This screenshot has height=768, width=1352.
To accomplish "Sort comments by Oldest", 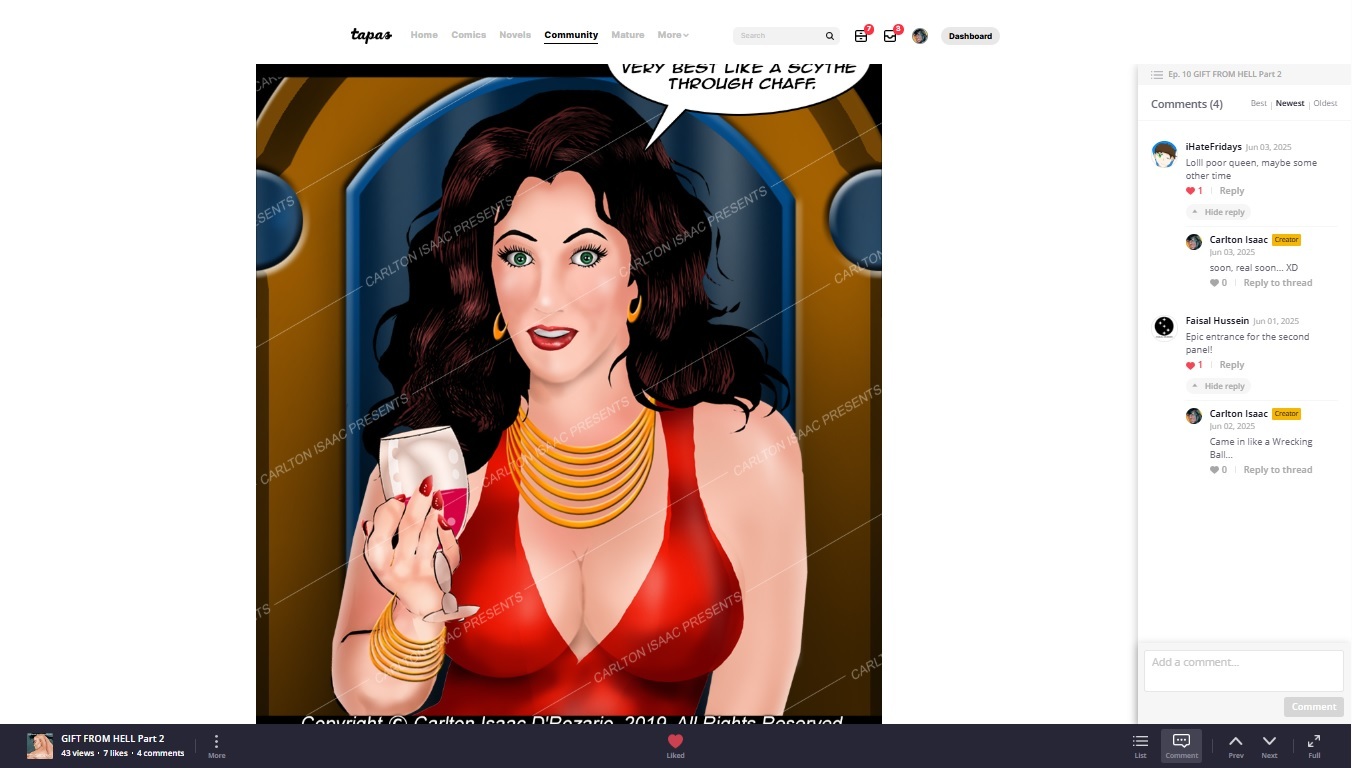I will tap(1325, 104).
